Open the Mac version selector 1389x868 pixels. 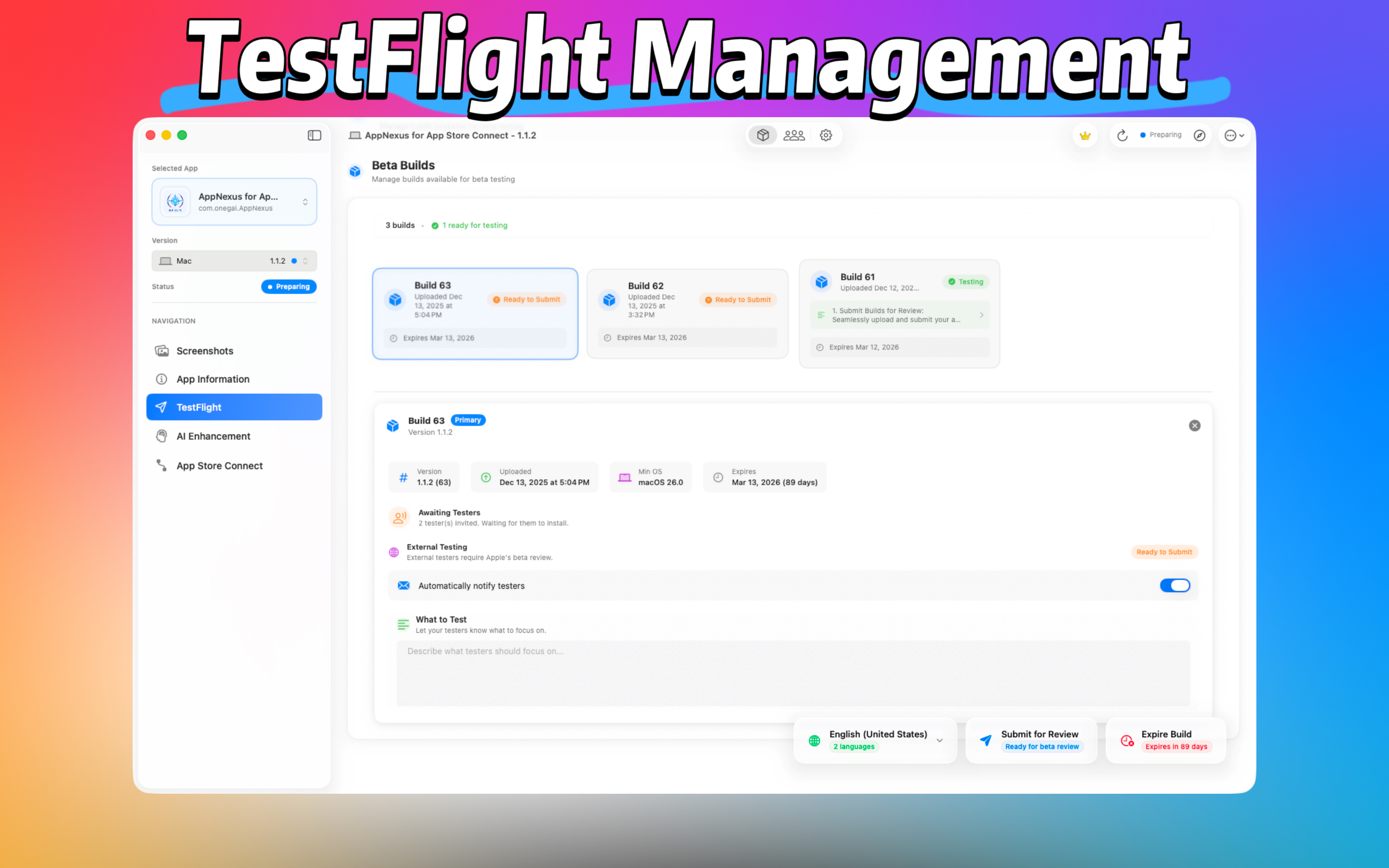pos(234,260)
